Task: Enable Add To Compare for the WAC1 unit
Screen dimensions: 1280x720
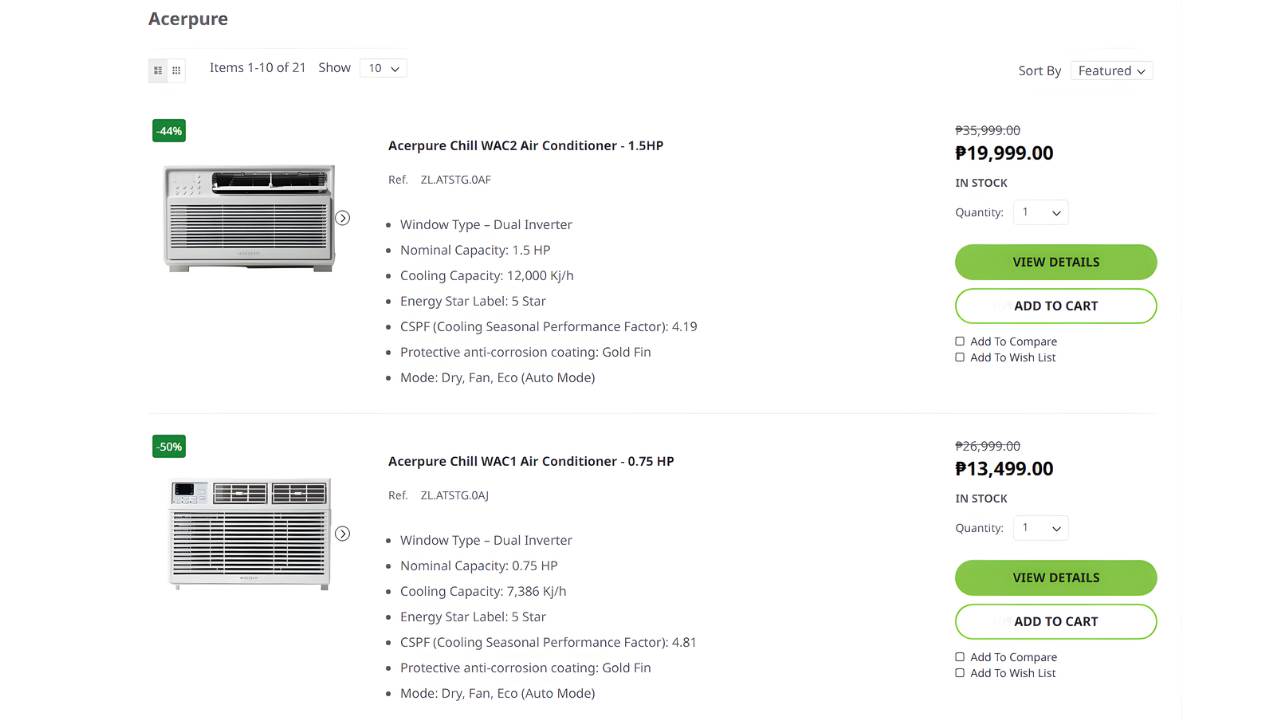Action: 960,657
